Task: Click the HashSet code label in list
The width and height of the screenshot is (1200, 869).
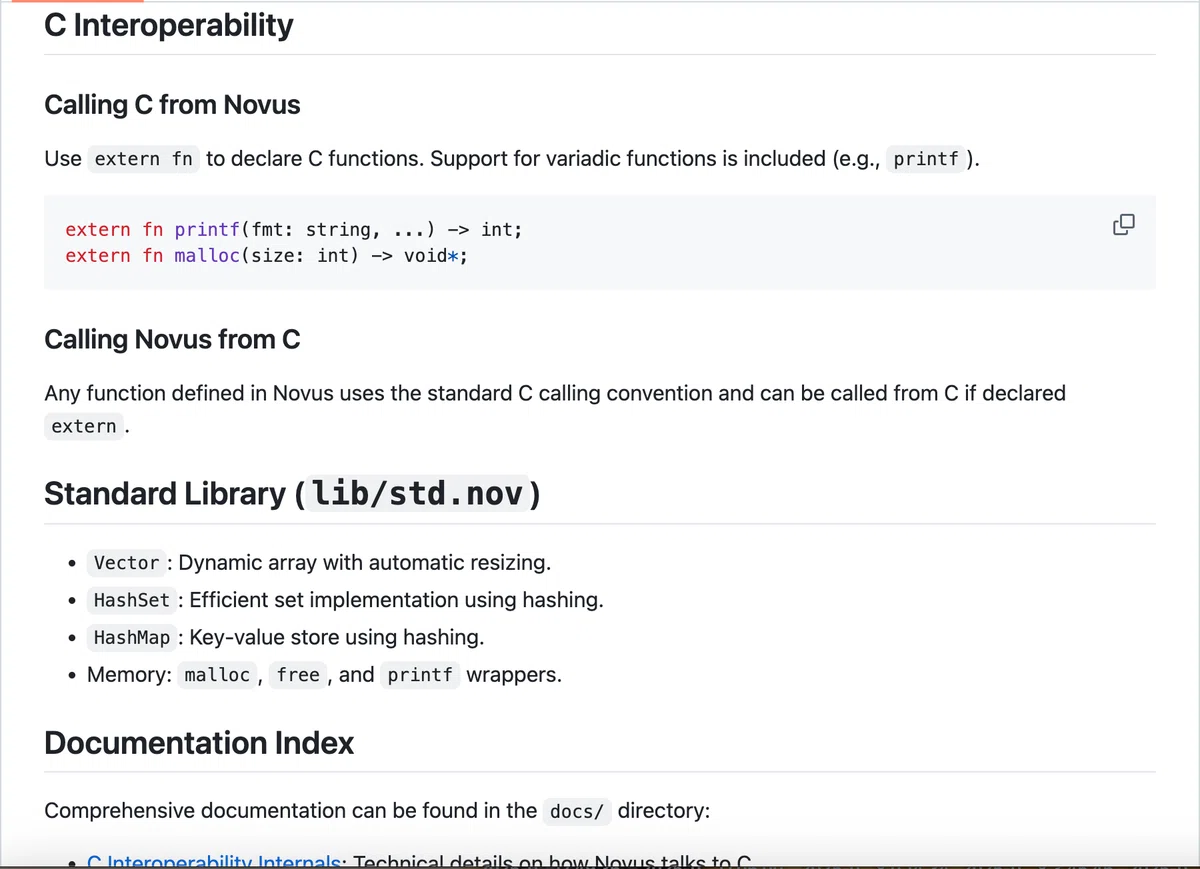Action: pos(132,601)
